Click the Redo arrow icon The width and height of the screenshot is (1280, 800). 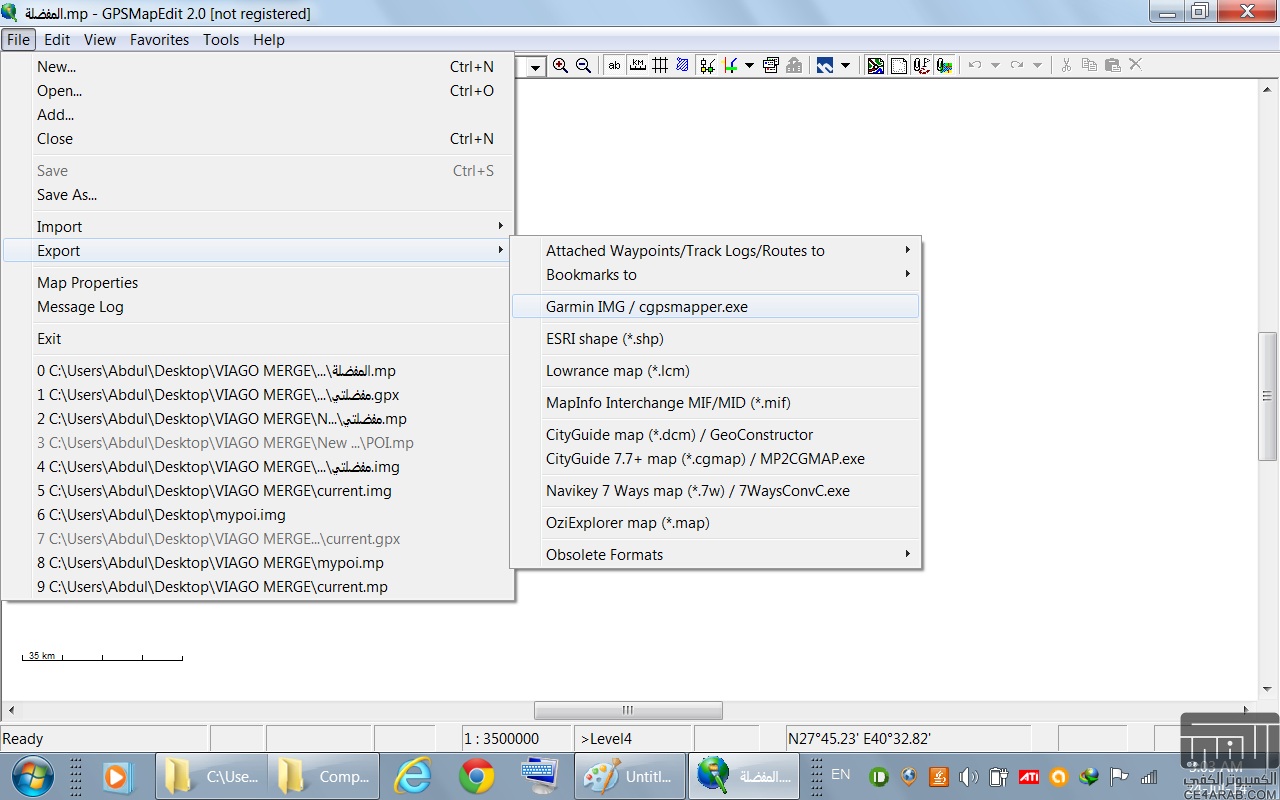(1017, 66)
